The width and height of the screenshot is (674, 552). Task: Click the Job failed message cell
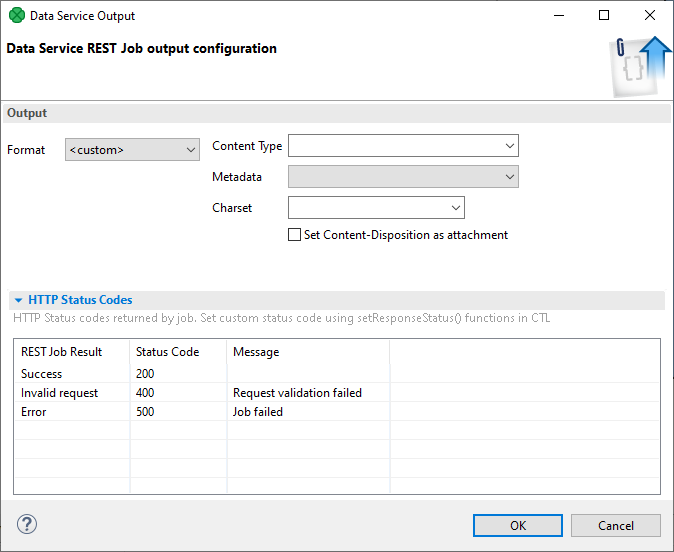258,412
